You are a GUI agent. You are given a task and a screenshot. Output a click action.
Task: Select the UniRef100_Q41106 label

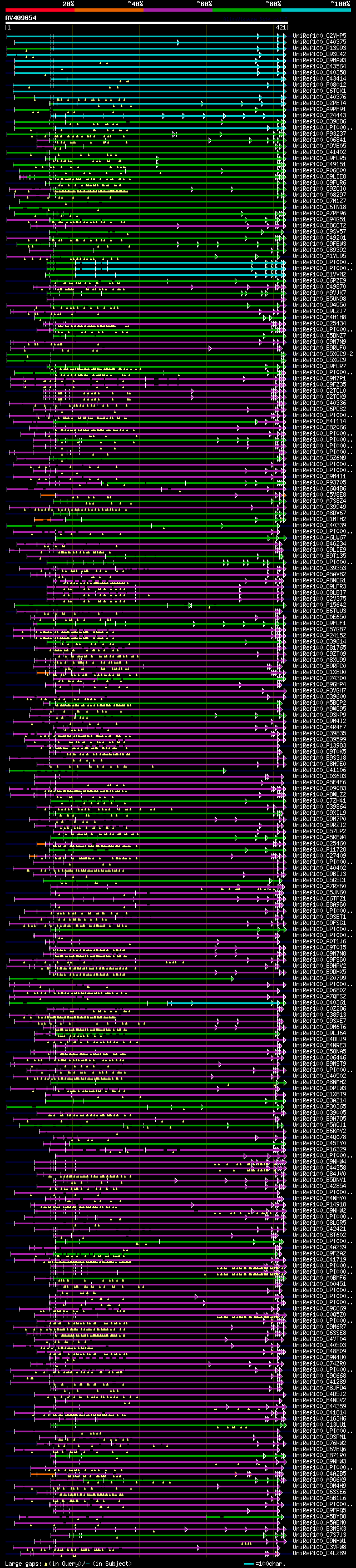pyautogui.click(x=319, y=769)
